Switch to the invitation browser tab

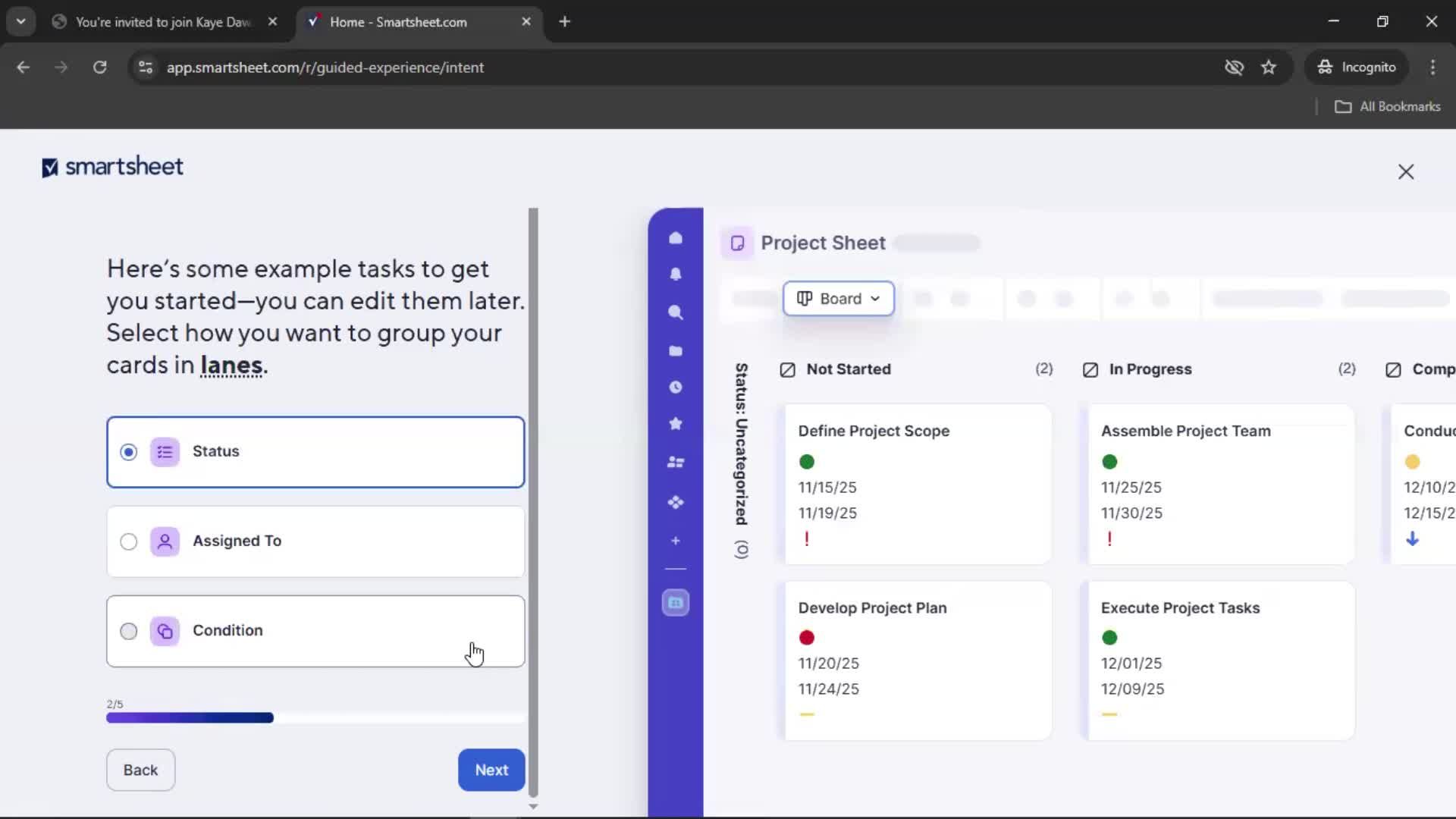coord(163,22)
